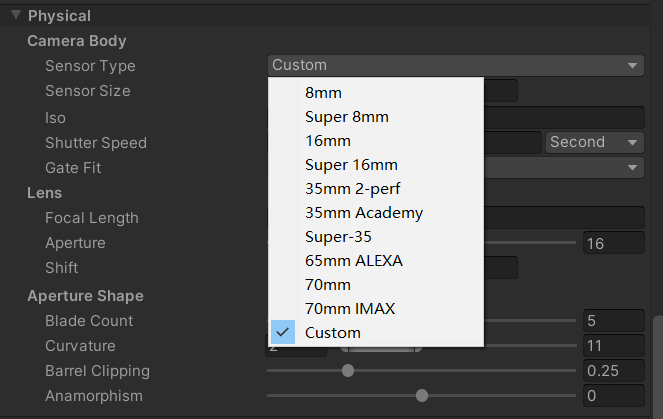Open the Second shutter speed unit dropdown

click(594, 142)
